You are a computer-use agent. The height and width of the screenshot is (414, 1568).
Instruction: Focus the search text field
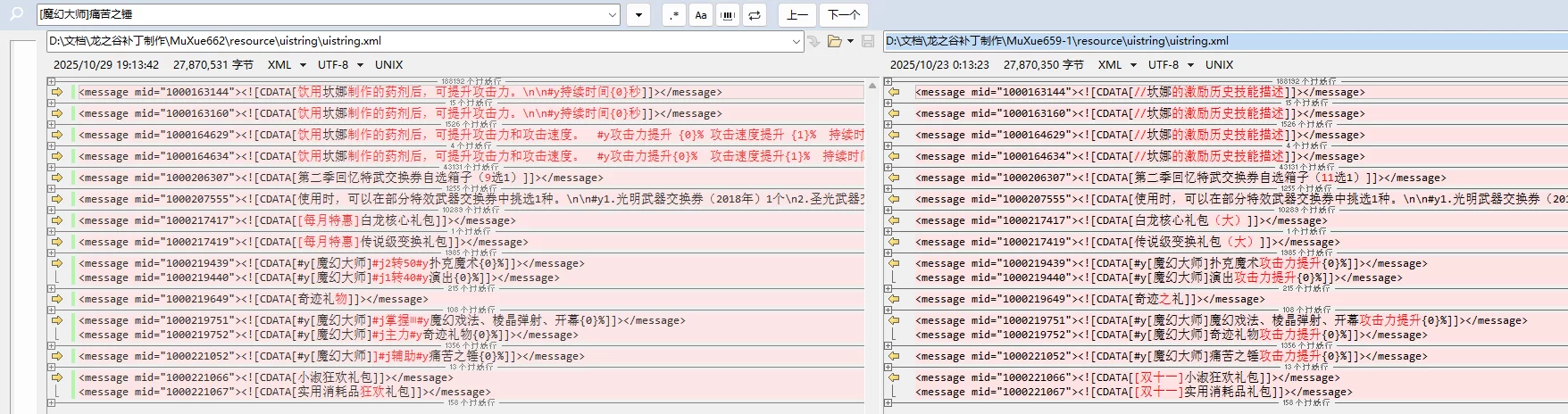321,14
